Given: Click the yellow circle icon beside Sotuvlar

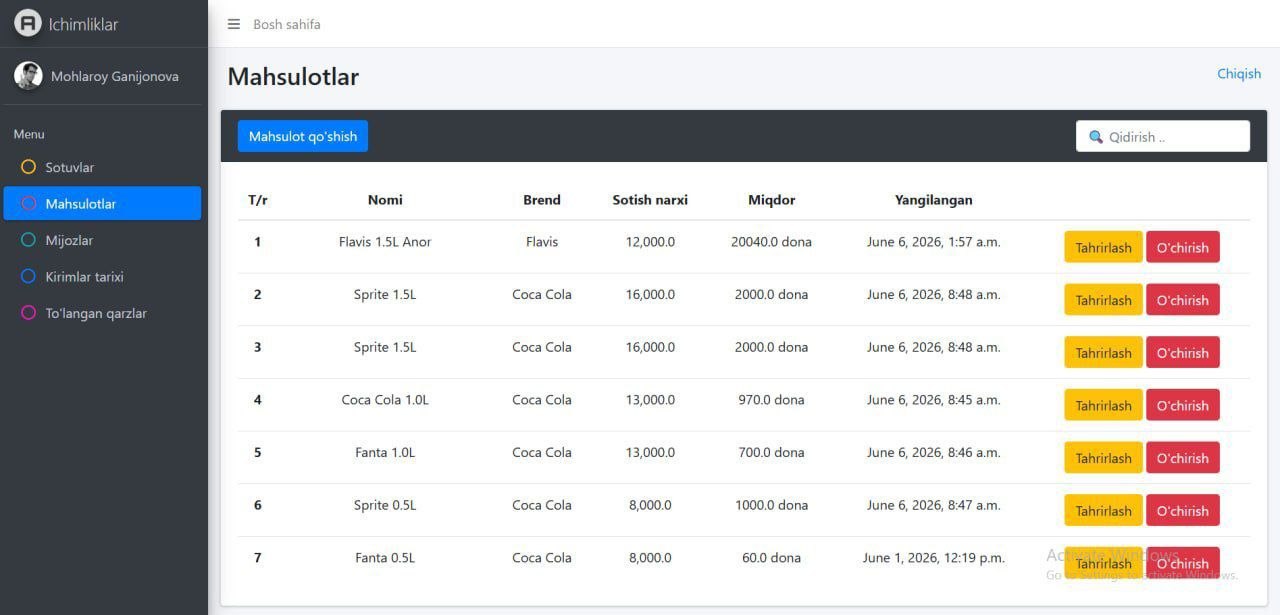Looking at the screenshot, I should [28, 167].
